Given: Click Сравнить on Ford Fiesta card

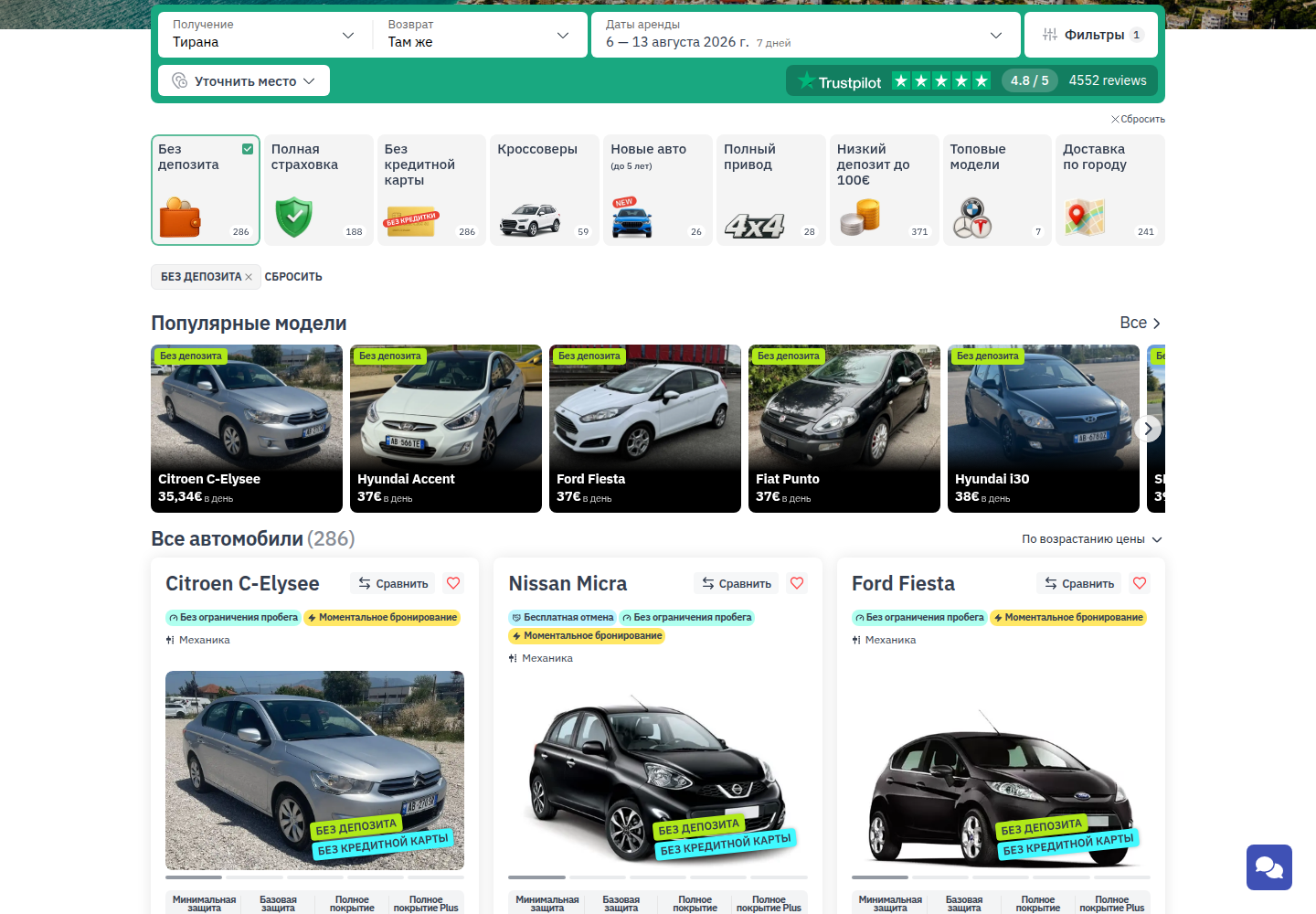Looking at the screenshot, I should (x=1079, y=583).
